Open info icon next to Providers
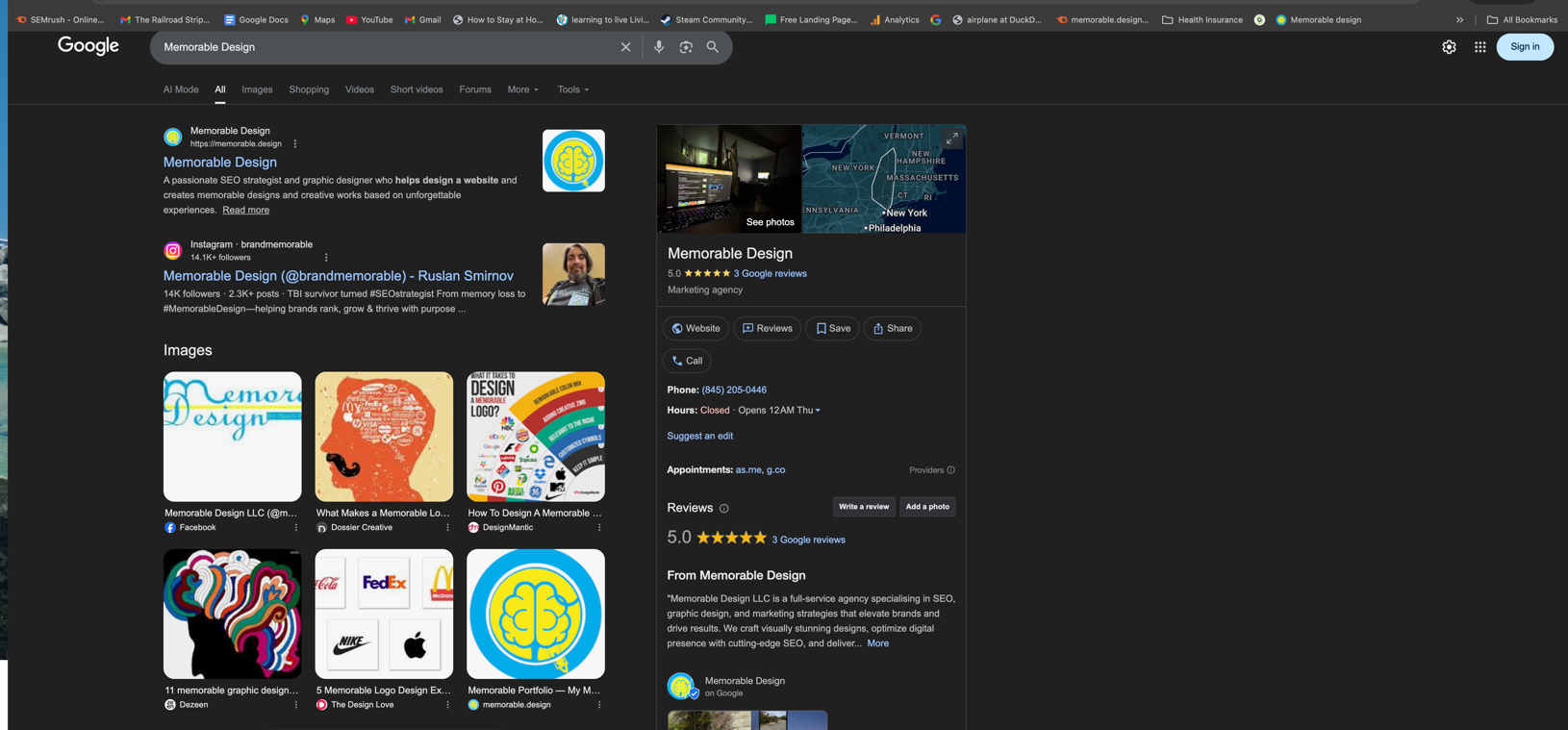 pos(950,470)
